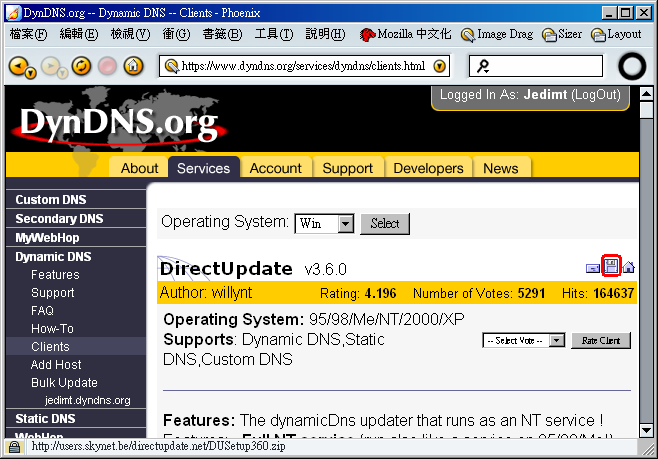Open the Select Vote dropdown
Screen dimensions: 658x459
coord(524,340)
